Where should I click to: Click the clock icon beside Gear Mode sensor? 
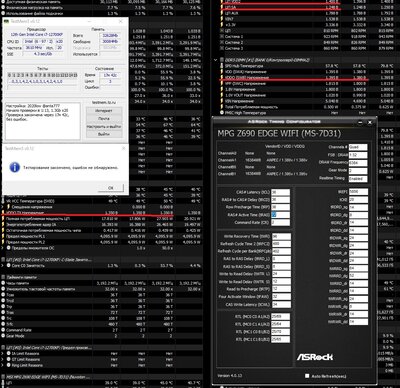(3, 336)
